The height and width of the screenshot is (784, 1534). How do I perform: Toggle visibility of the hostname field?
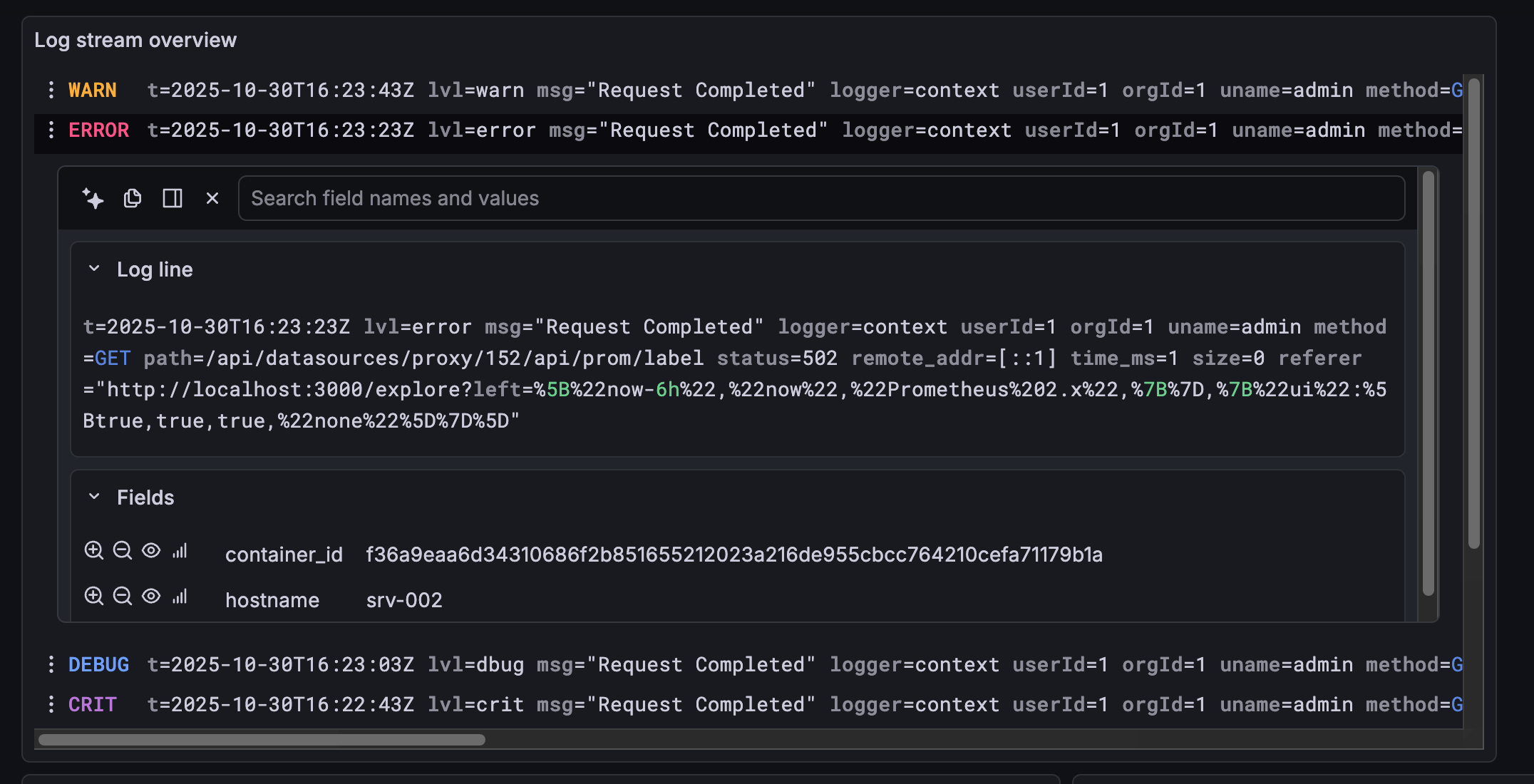coord(150,597)
